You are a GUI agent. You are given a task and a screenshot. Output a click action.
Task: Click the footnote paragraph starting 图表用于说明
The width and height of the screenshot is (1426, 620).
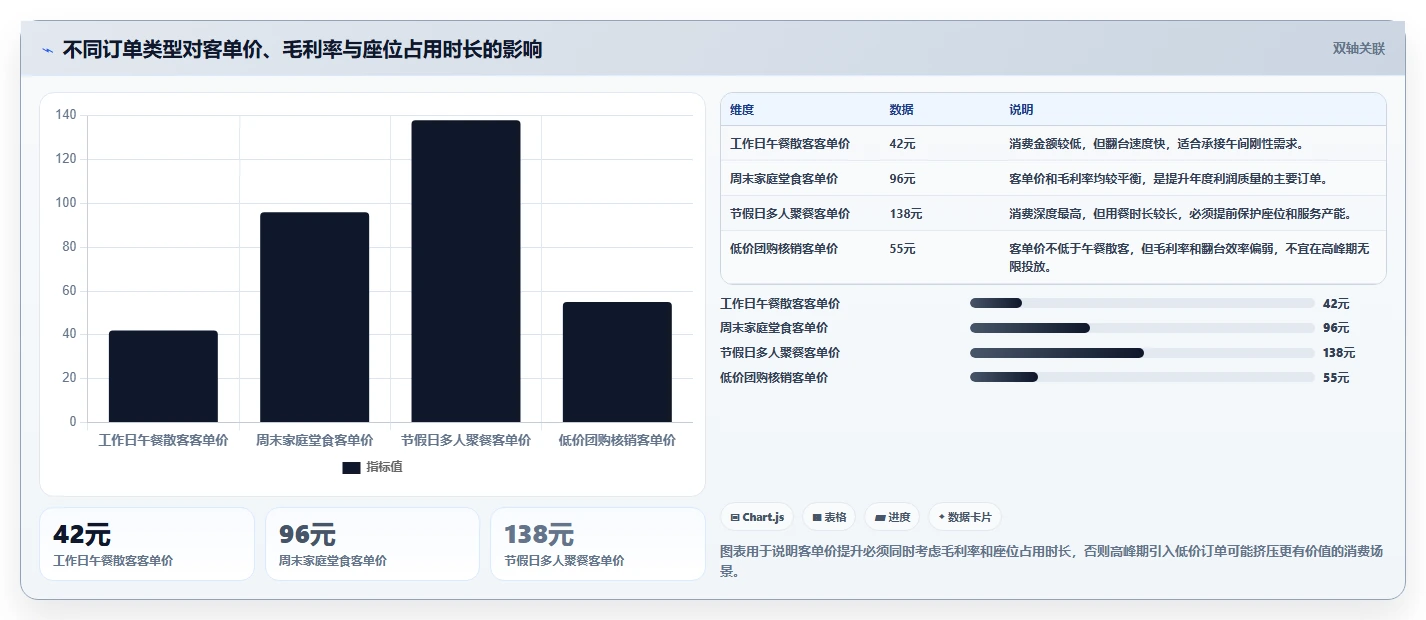1052,561
